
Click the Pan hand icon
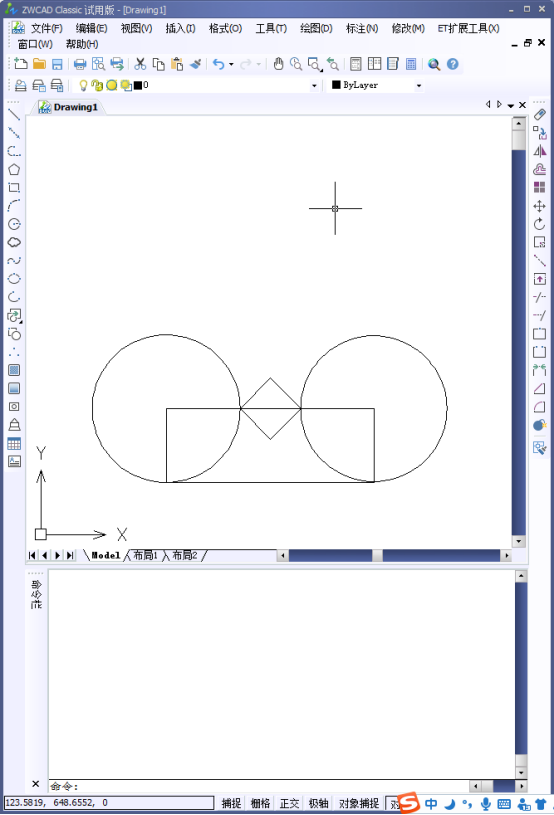(279, 64)
